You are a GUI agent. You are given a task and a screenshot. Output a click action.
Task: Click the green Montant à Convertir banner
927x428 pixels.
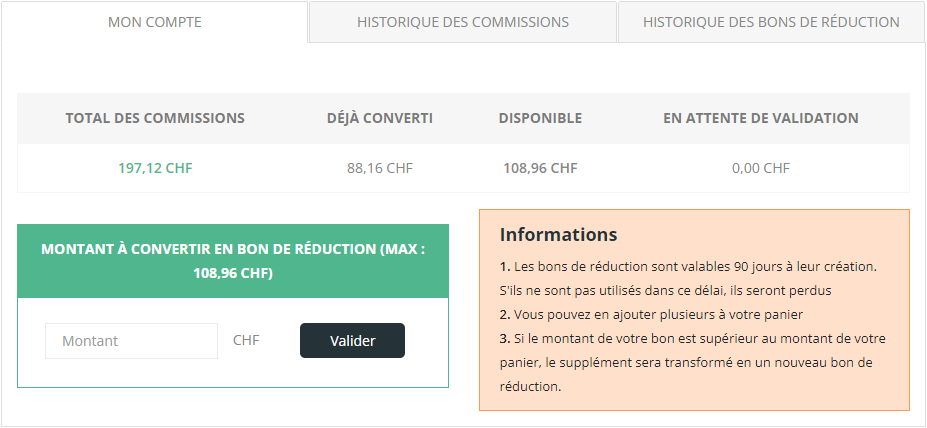pyautogui.click(x=233, y=261)
